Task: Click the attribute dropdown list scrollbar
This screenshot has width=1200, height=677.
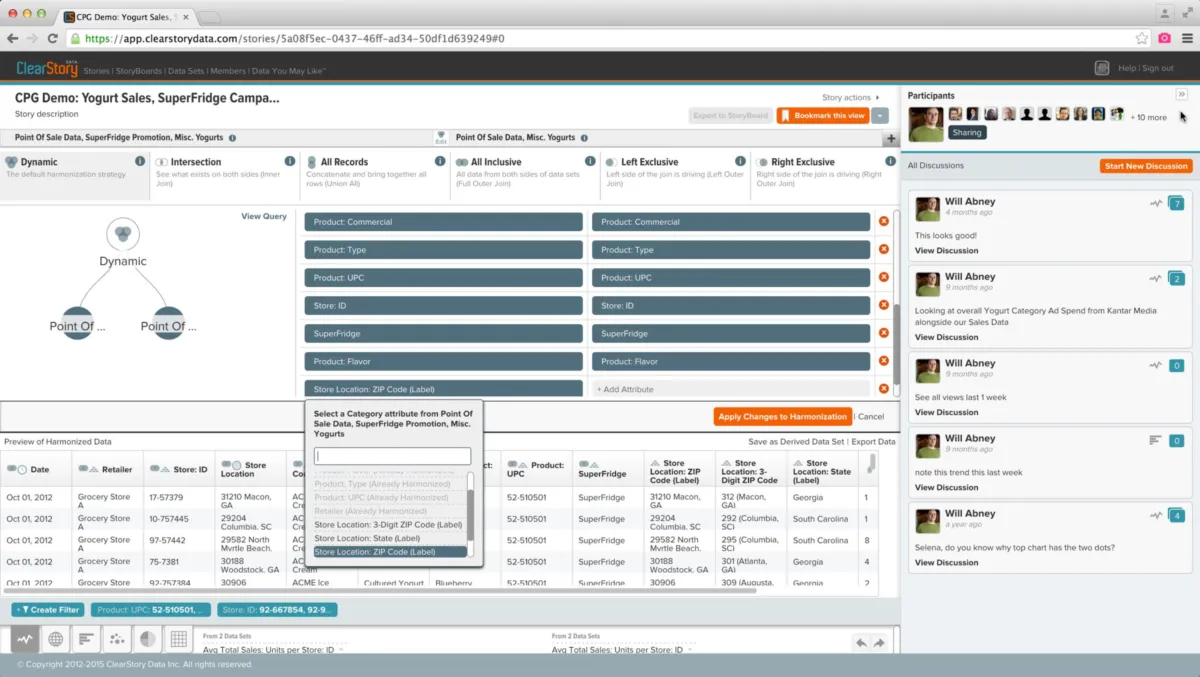Action: [471, 515]
